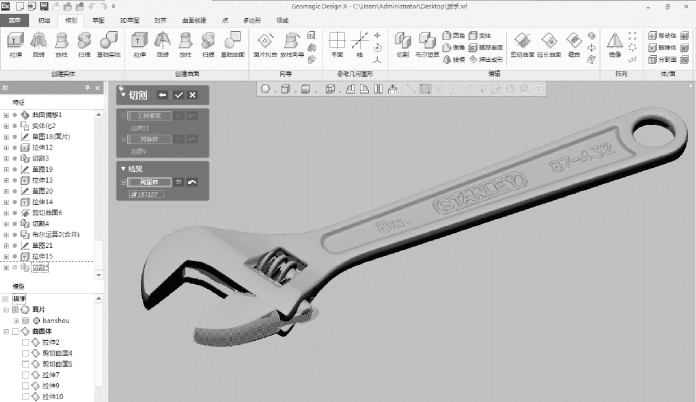Image resolution: width=696 pixels, height=402 pixels.
Task: Open the Mirror (镜像) tool
Action: pos(615,44)
